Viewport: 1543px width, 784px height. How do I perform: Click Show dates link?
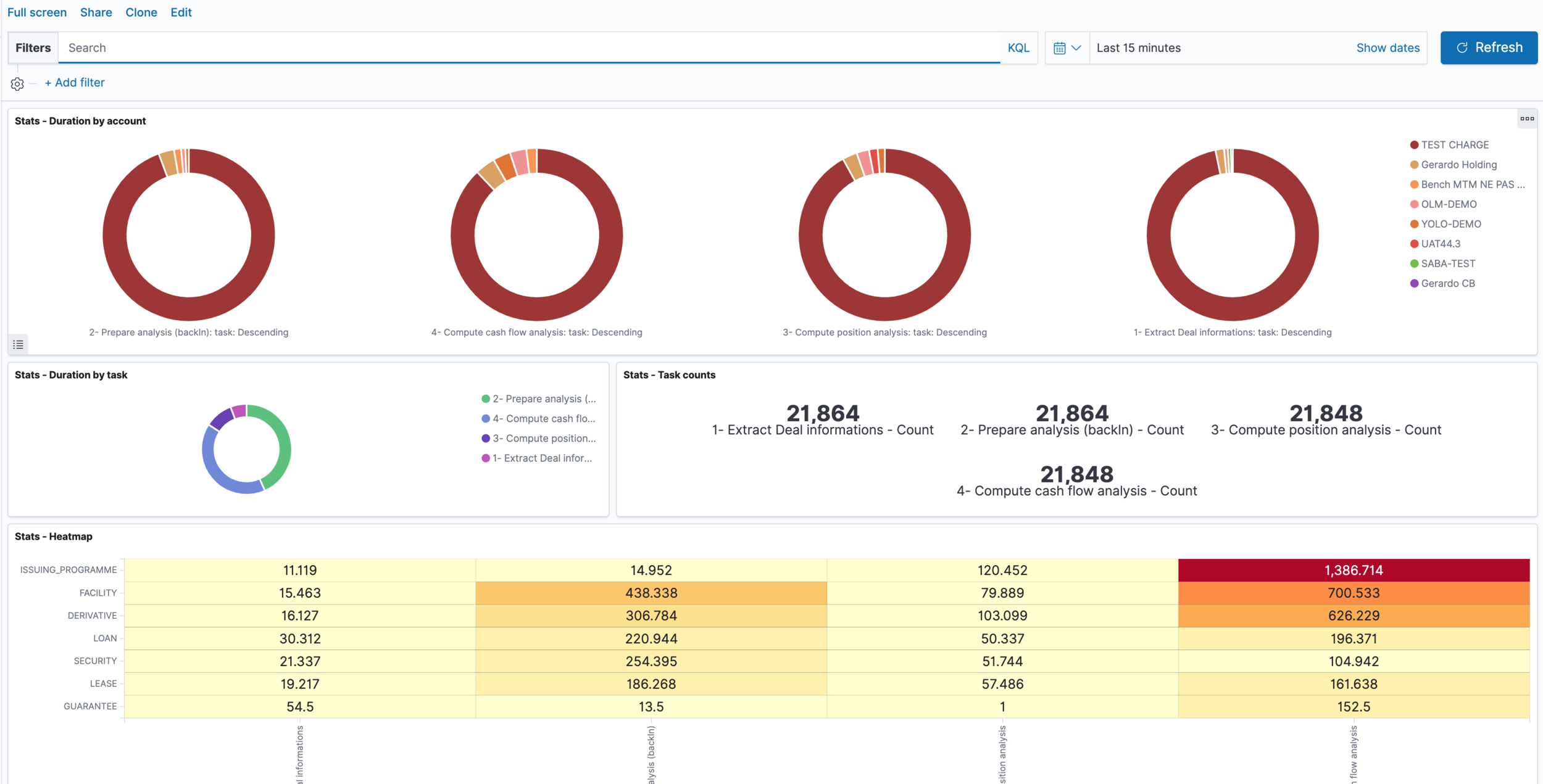(1387, 48)
